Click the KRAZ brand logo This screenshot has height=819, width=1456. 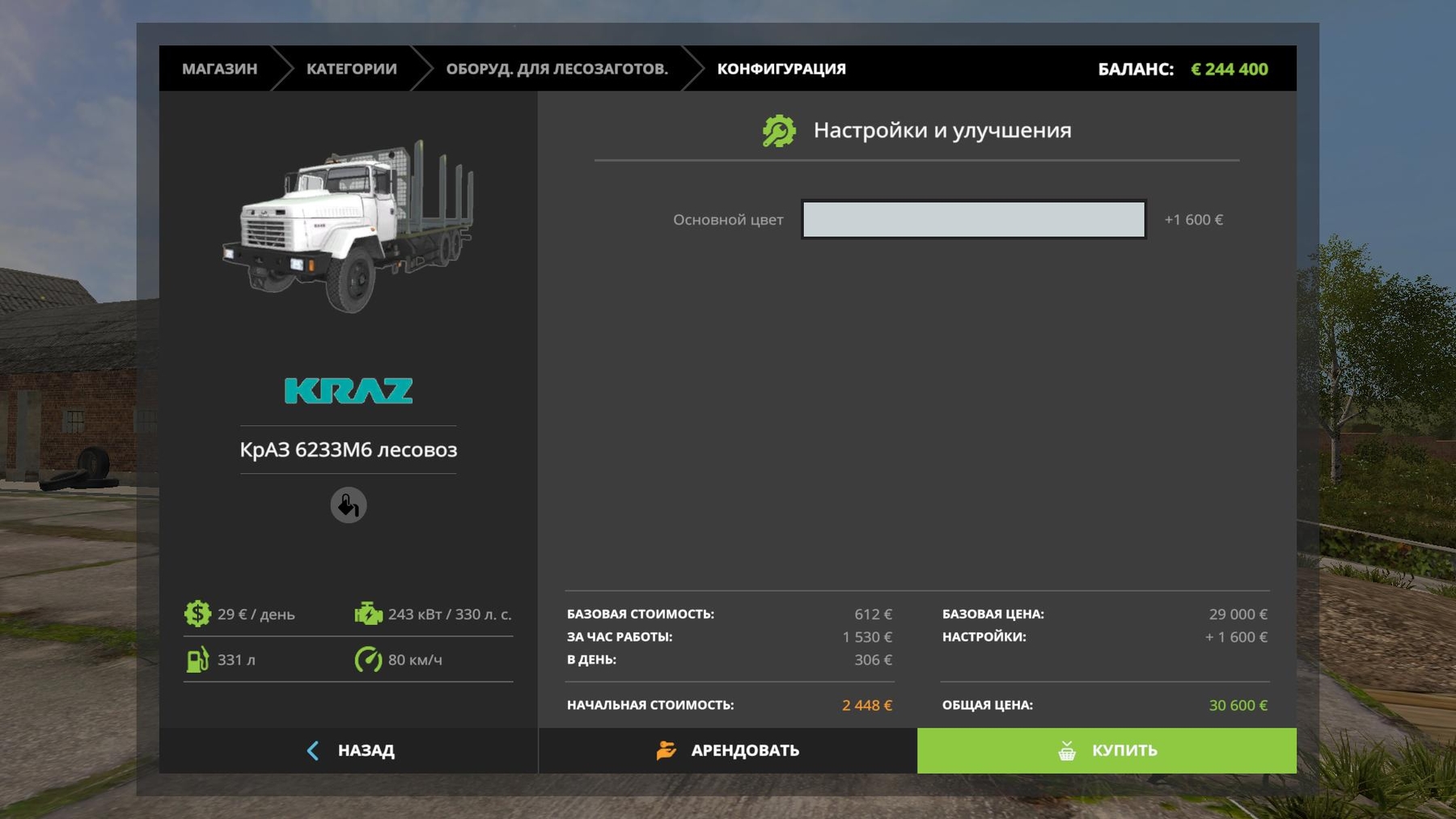[349, 391]
